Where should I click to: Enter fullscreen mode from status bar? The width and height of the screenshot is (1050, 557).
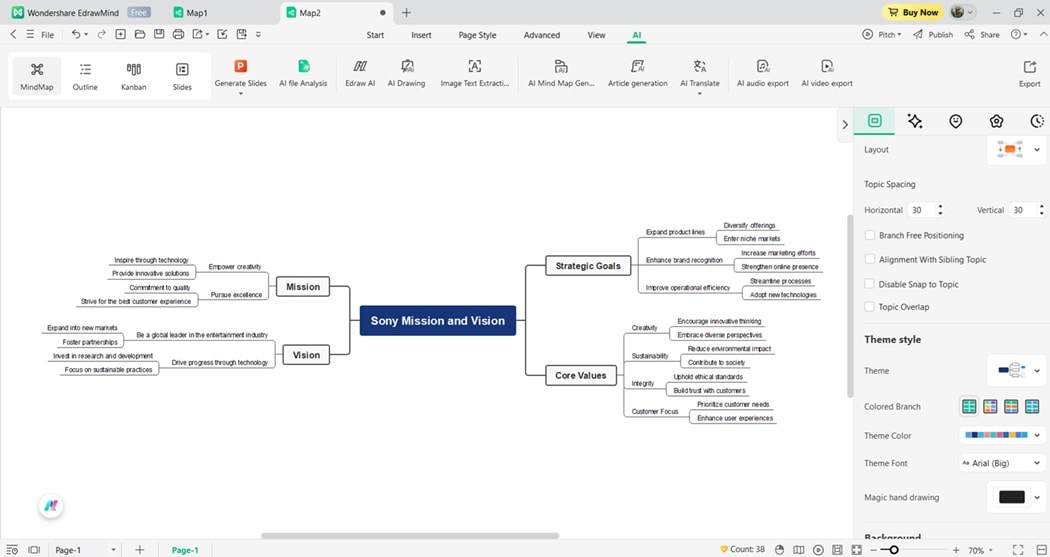pos(1018,550)
